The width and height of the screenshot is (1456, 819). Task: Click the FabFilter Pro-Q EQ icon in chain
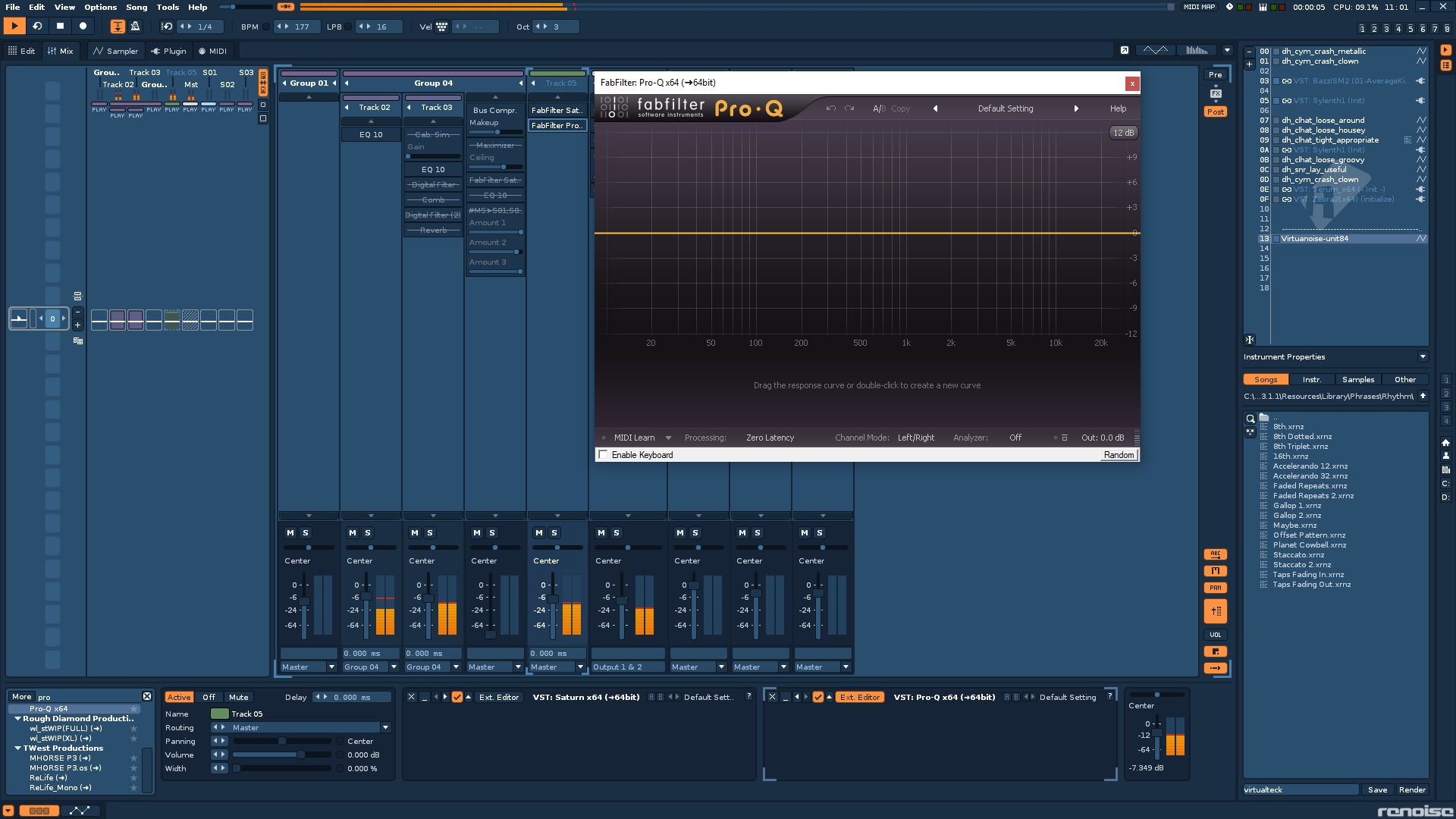coord(557,125)
